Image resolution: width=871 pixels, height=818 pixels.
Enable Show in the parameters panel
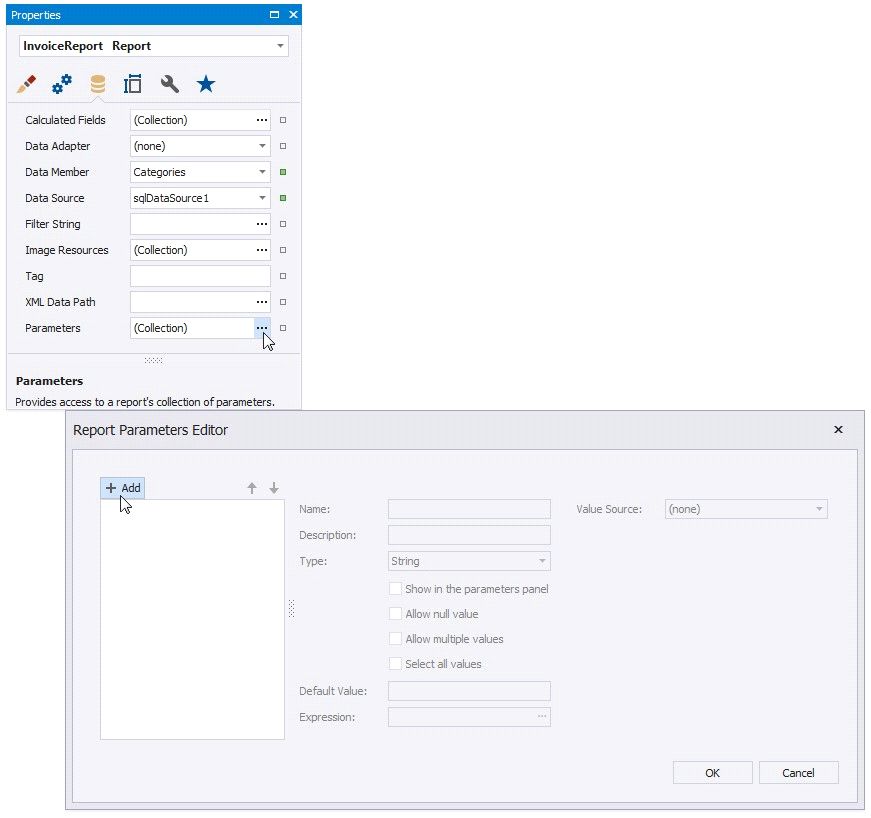(396, 589)
